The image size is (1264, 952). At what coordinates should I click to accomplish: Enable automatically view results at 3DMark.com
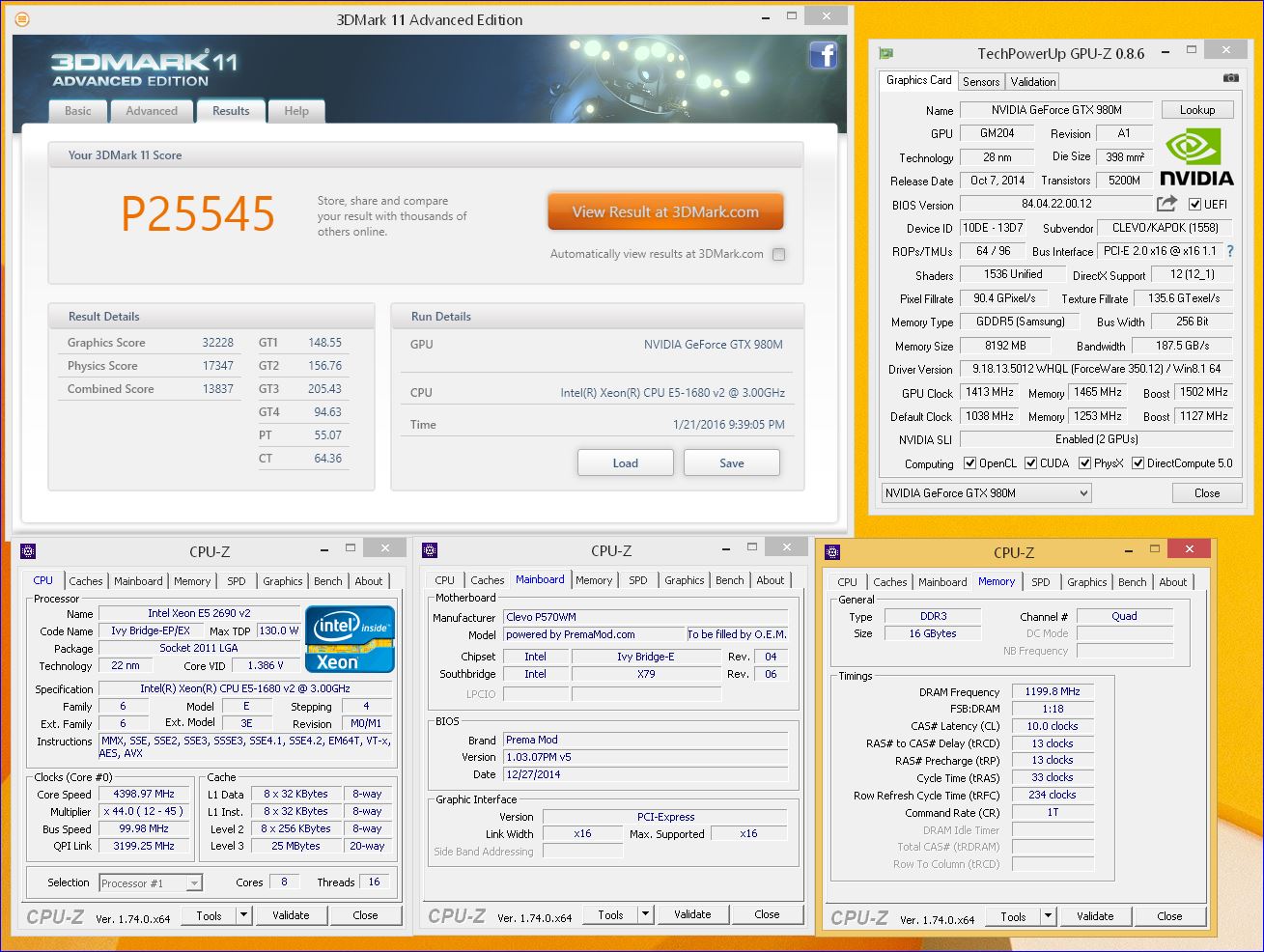coord(778,255)
